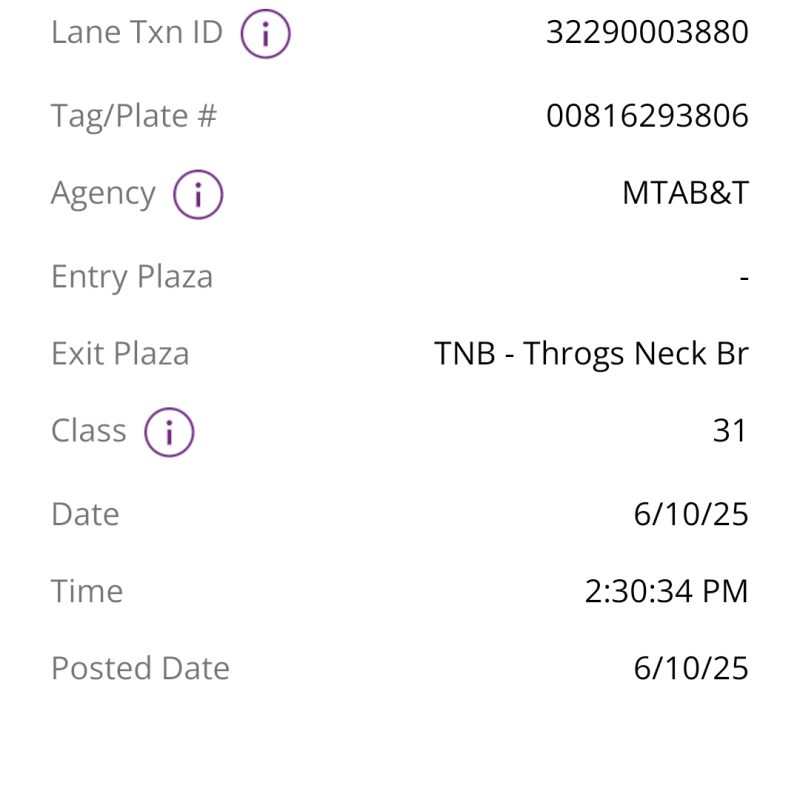Tap the Exit Plaza label

click(120, 354)
